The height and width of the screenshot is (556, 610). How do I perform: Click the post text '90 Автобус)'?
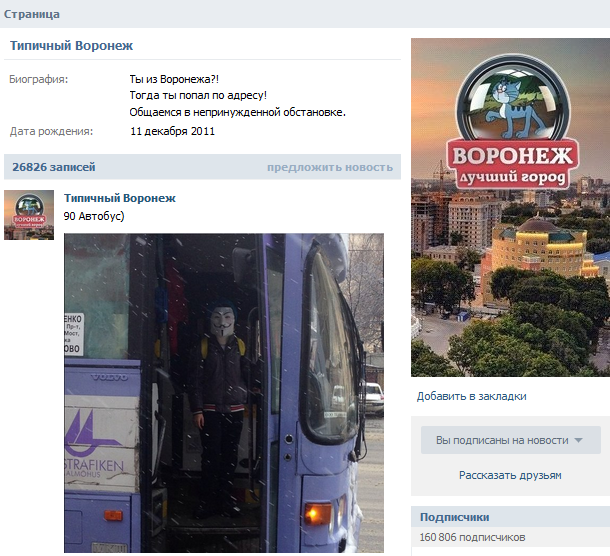coord(94,216)
